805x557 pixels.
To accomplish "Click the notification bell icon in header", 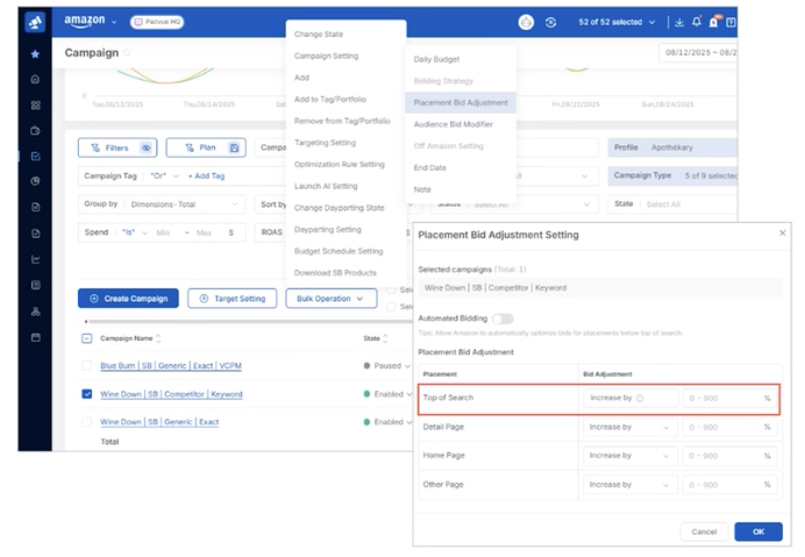I will click(696, 22).
